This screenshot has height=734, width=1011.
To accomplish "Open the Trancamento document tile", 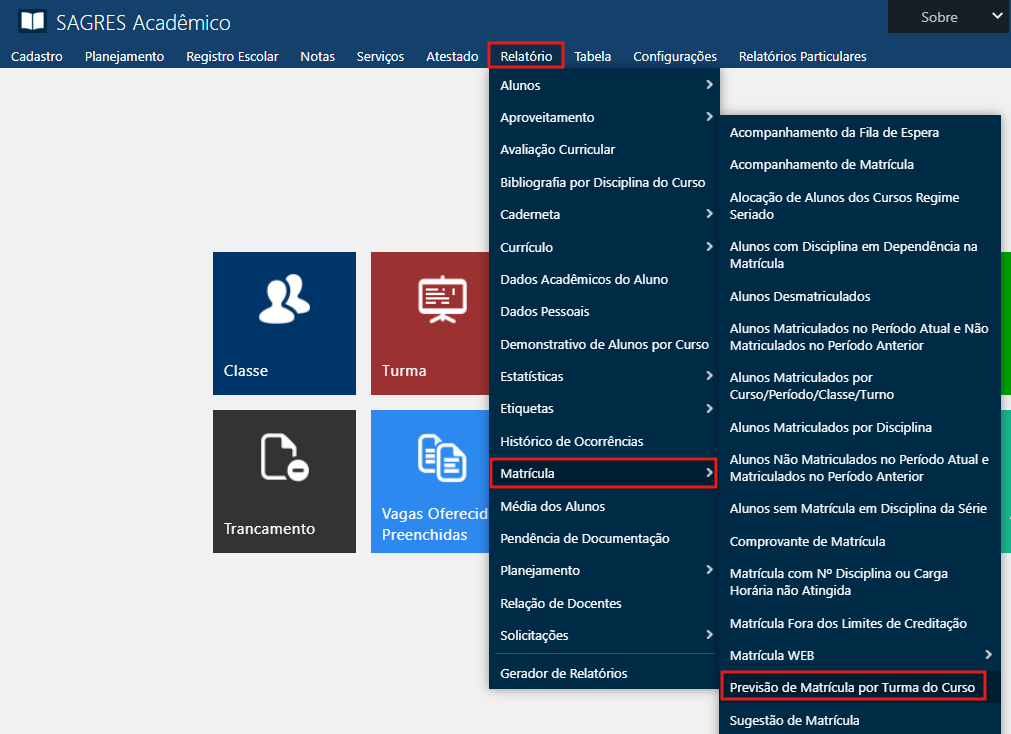I will click(284, 459).
